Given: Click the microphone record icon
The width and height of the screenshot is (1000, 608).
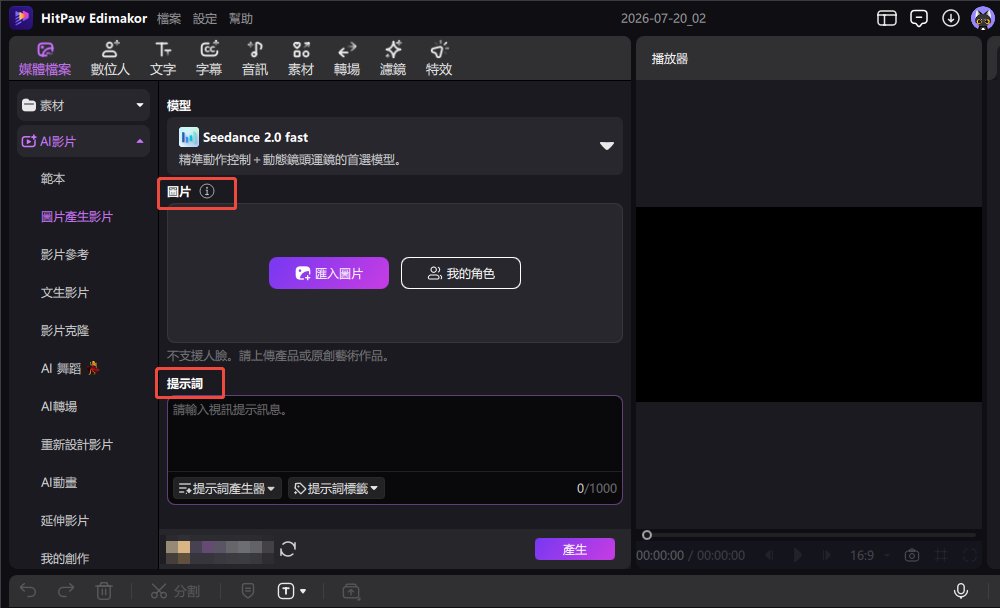Looking at the screenshot, I should coord(960,591).
